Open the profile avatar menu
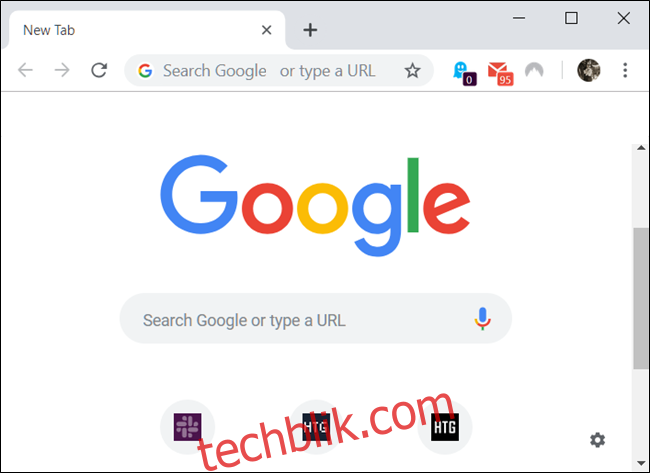Screen dimensions: 650x473 point(589,70)
